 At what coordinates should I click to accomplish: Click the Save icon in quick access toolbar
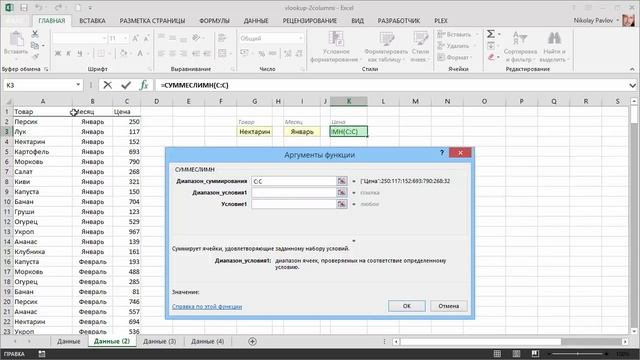coord(24,8)
